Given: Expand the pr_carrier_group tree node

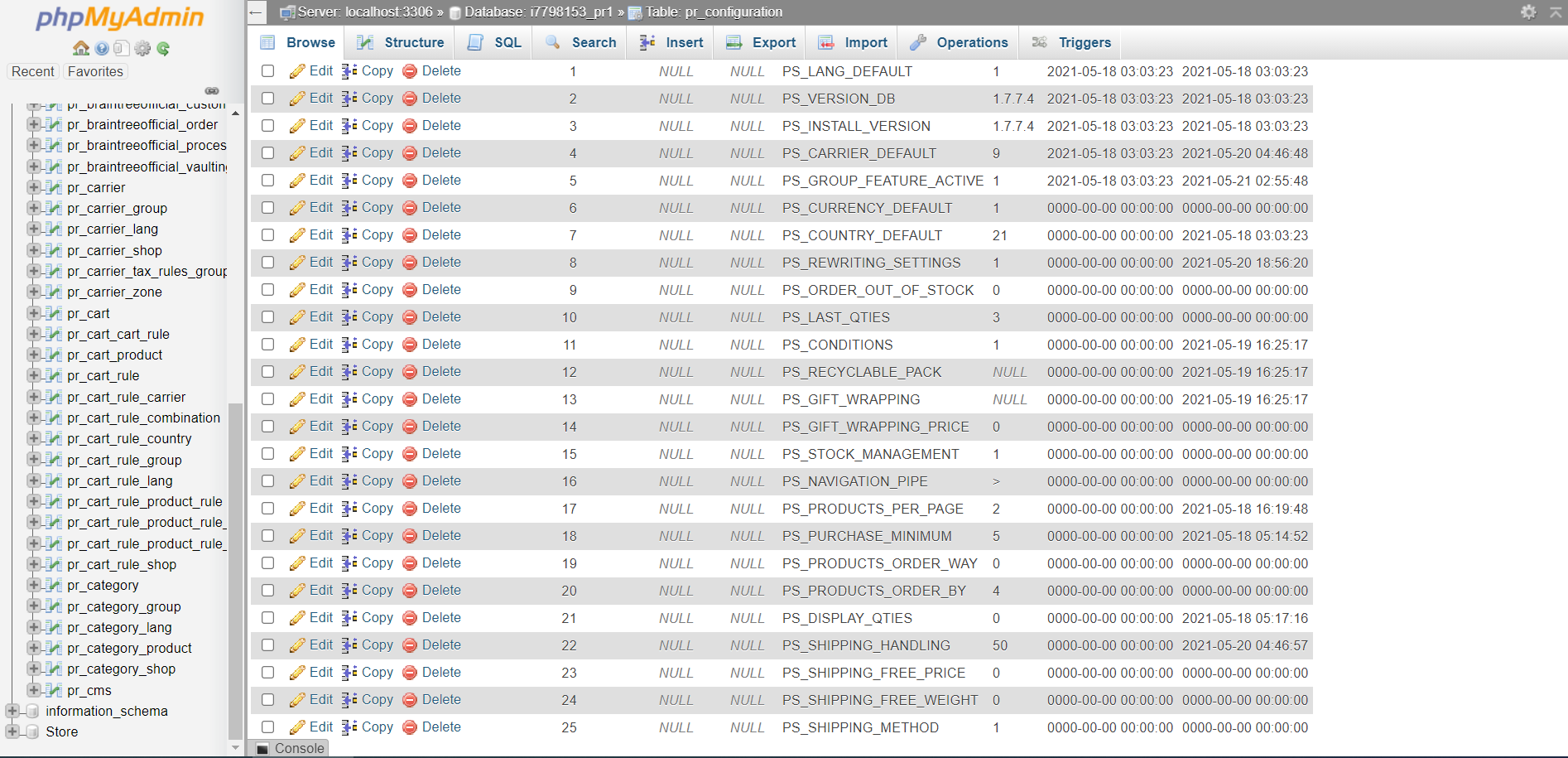Looking at the screenshot, I should click(33, 208).
